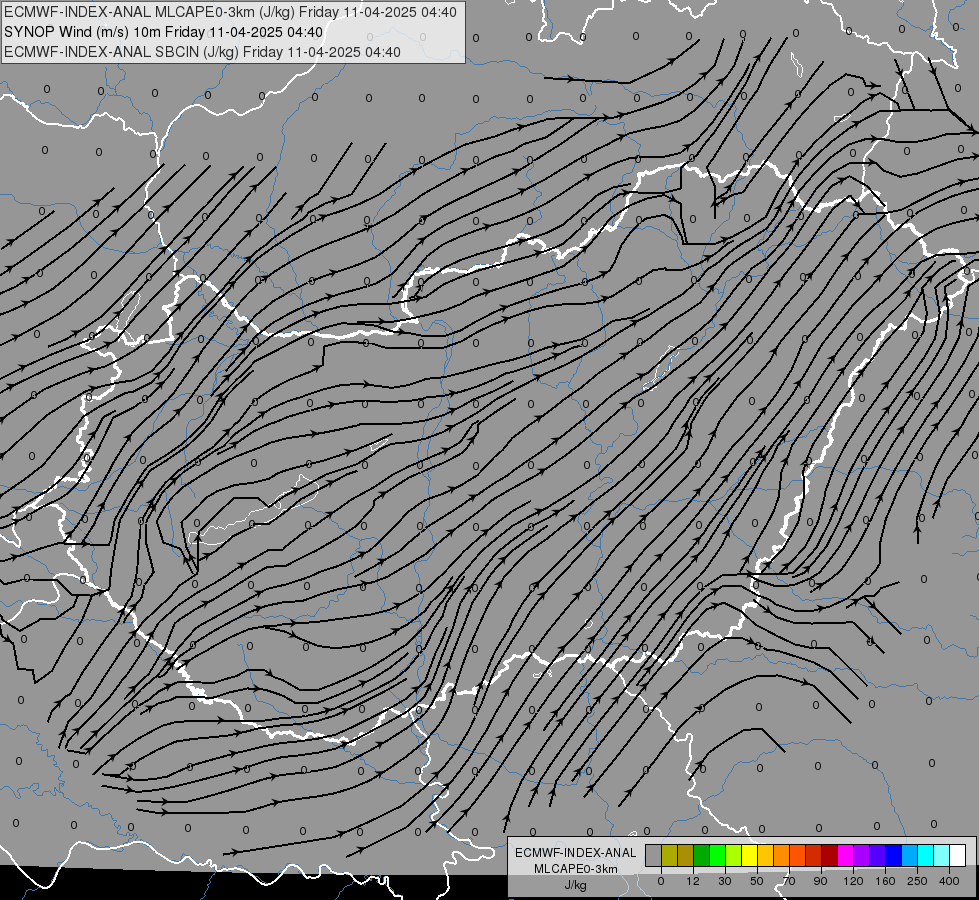This screenshot has height=900, width=979.
Task: Click the legend scale value '50'
Action: (756, 881)
